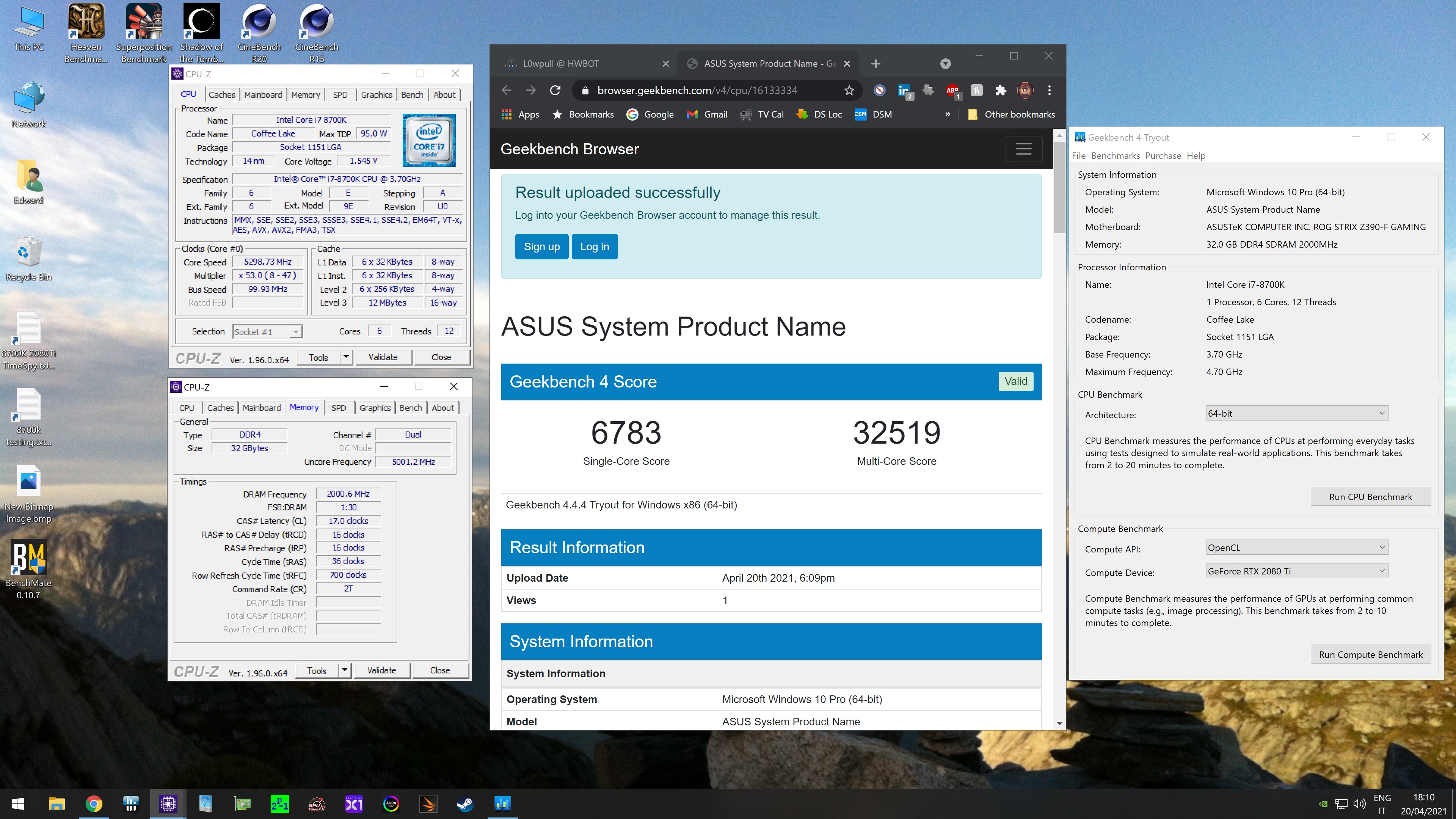1456x819 pixels.
Task: Open Windows Start menu
Action: point(18,804)
